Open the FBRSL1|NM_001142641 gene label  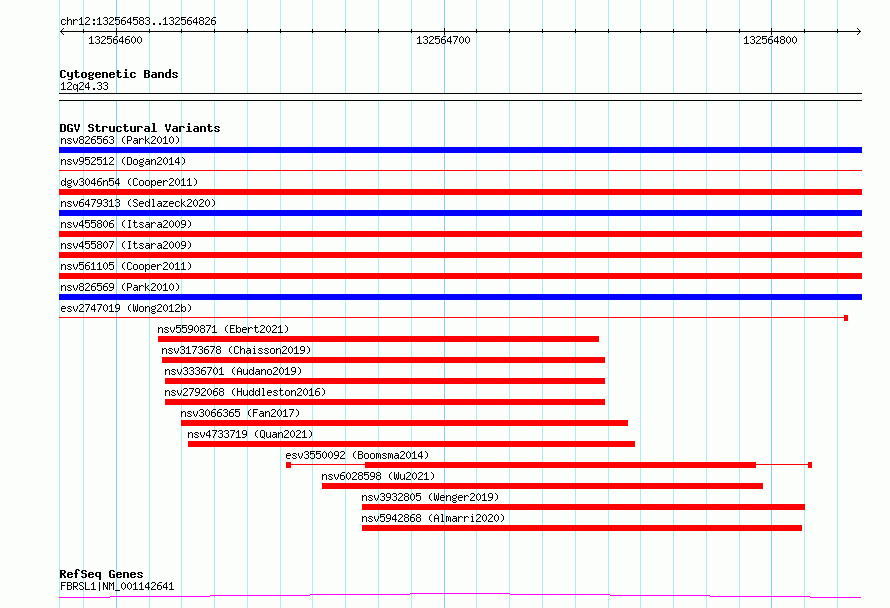coord(117,586)
